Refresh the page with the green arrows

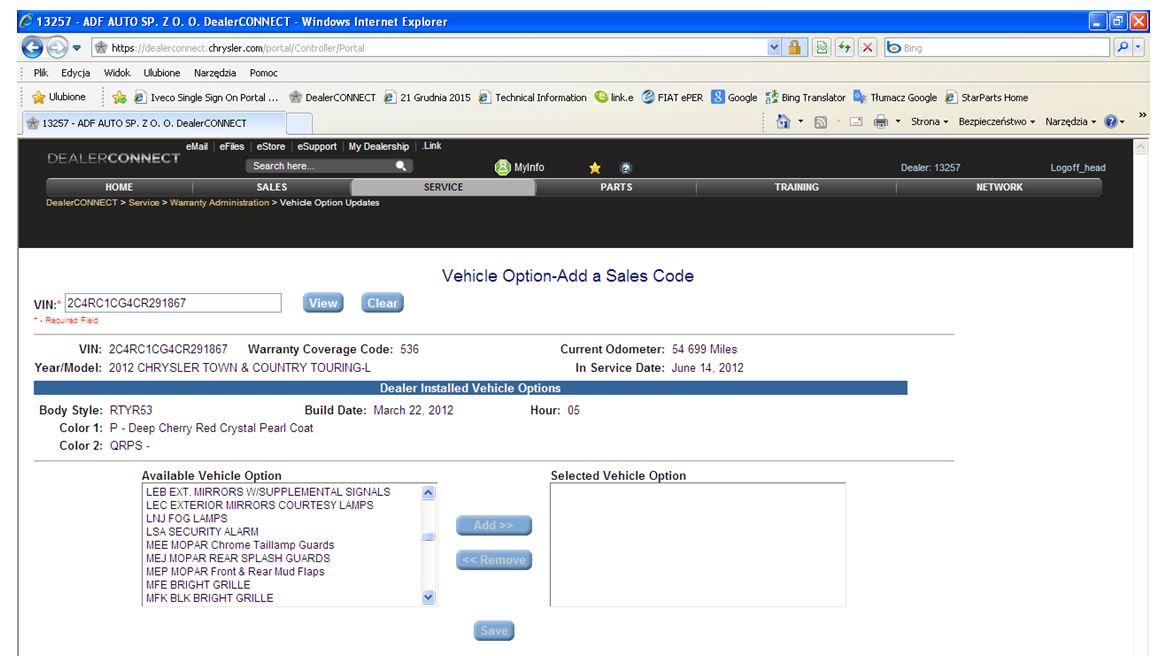(x=845, y=48)
